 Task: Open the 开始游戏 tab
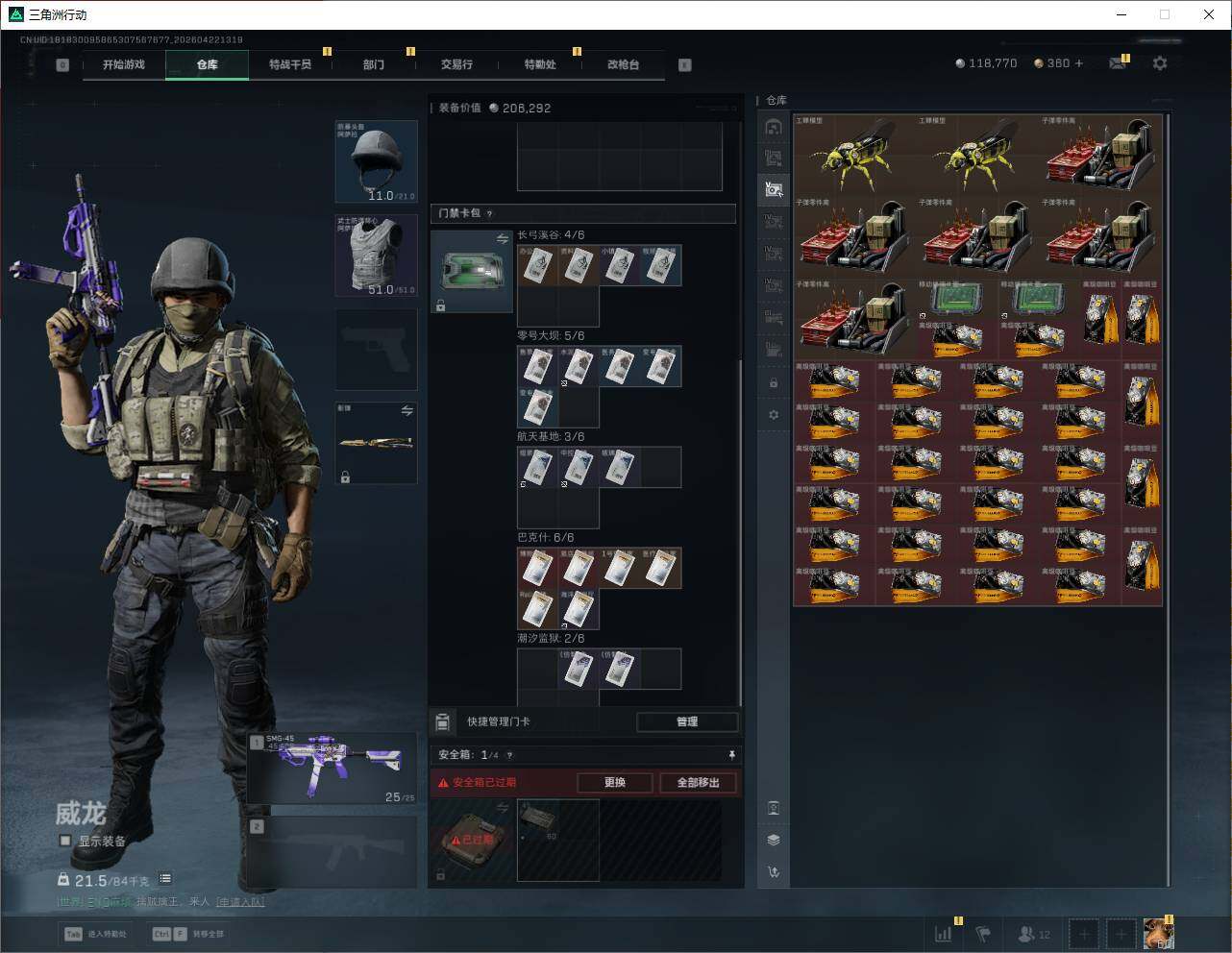124,64
